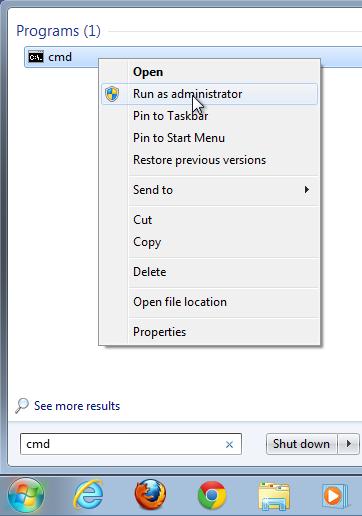The width and height of the screenshot is (362, 516).
Task: Open Firefox from the taskbar
Action: click(150, 495)
